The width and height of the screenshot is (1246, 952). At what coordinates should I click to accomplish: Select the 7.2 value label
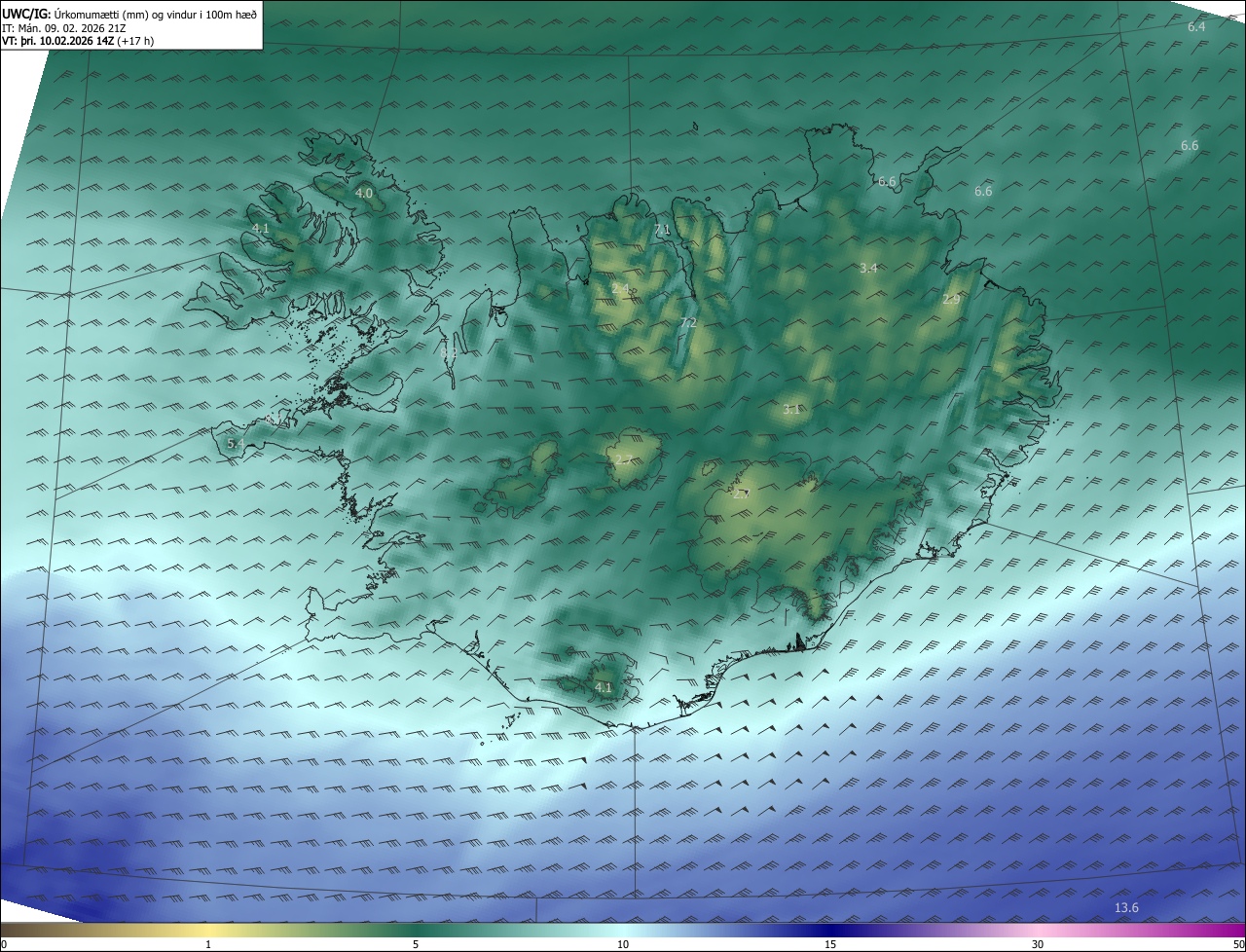tap(688, 322)
